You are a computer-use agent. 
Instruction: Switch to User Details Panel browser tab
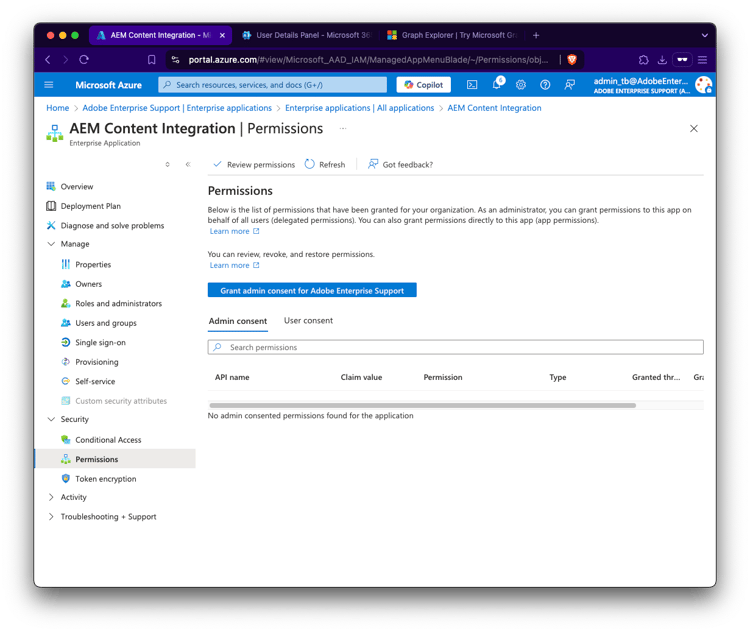(308, 35)
